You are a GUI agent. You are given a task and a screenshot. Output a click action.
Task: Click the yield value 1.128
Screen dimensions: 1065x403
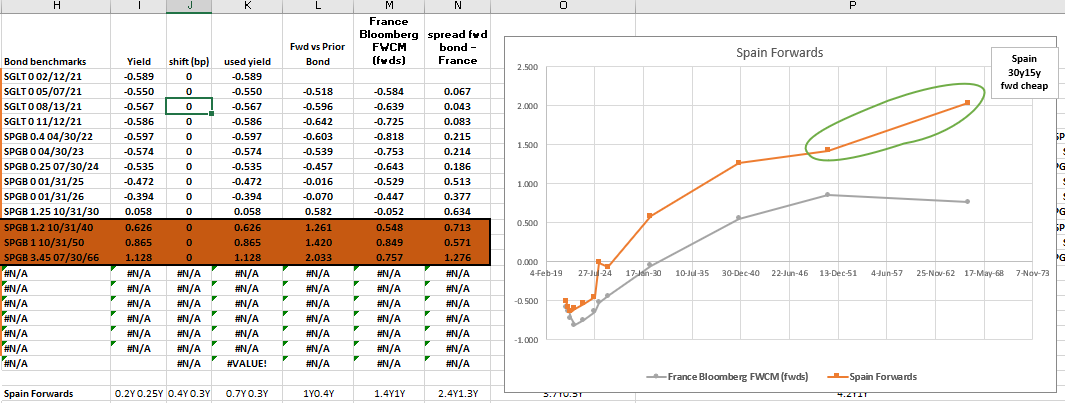139,257
